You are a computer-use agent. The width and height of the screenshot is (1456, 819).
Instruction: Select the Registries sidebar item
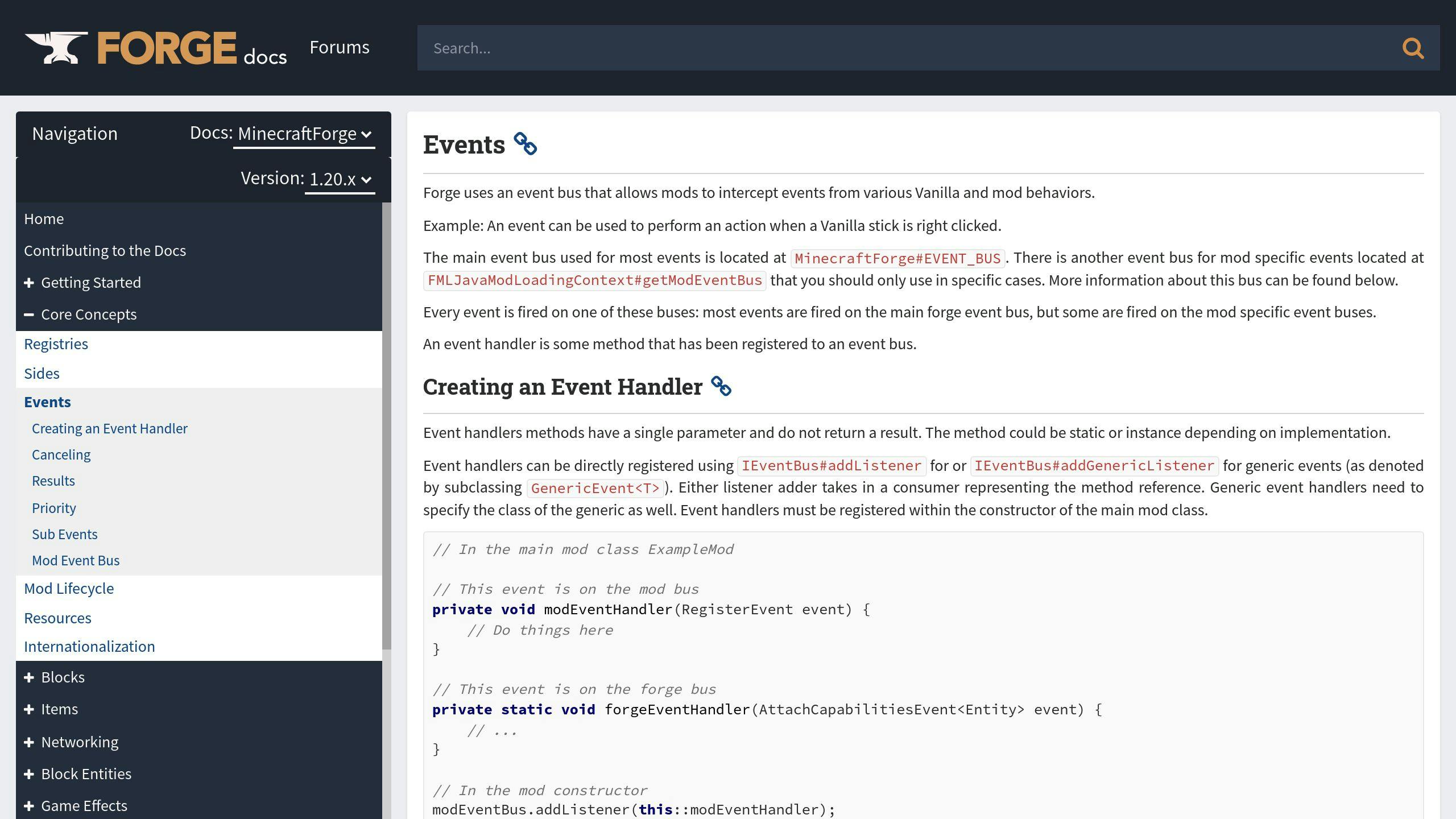pos(55,343)
